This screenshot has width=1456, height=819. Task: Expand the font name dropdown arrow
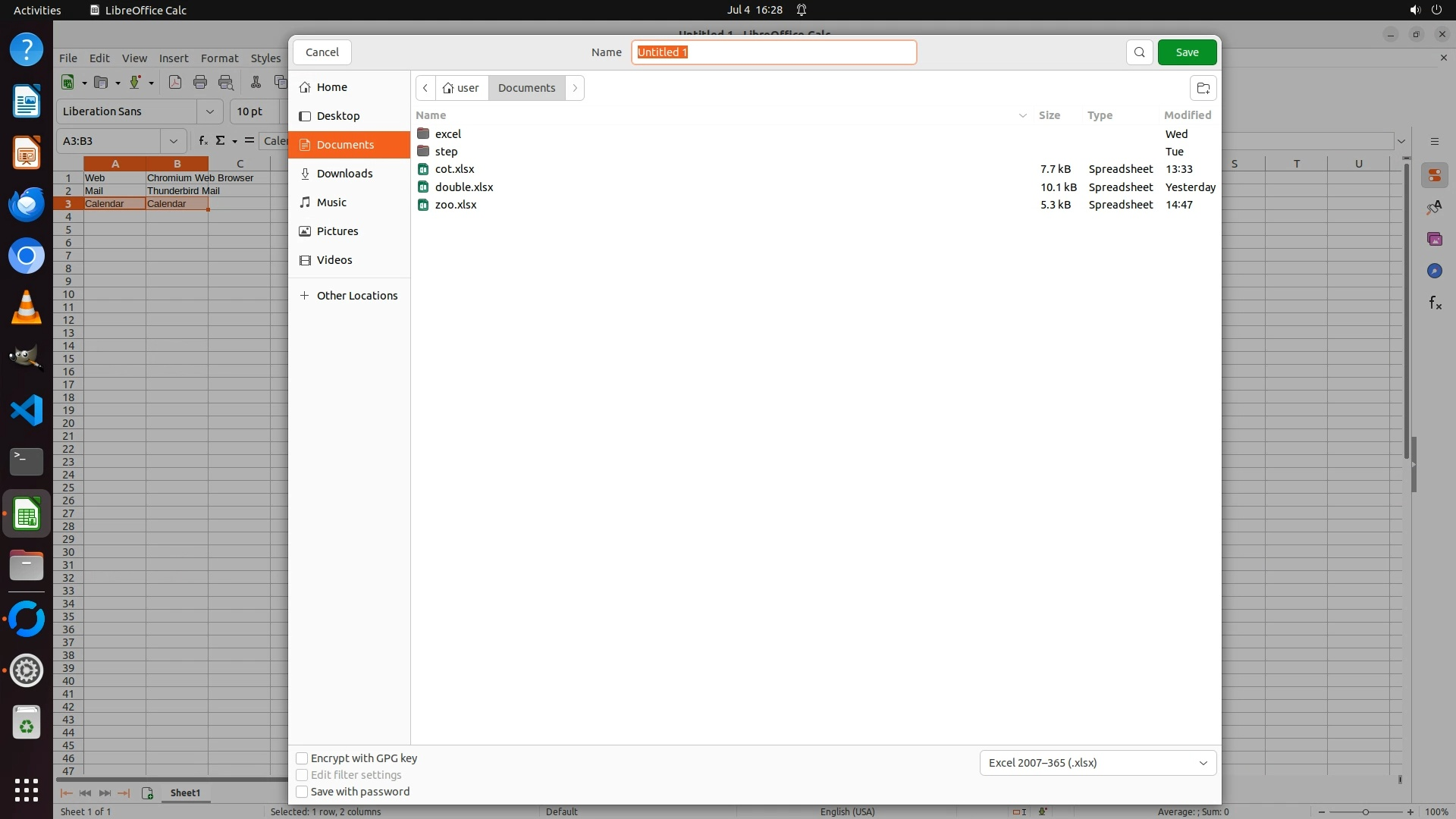[x=210, y=111]
